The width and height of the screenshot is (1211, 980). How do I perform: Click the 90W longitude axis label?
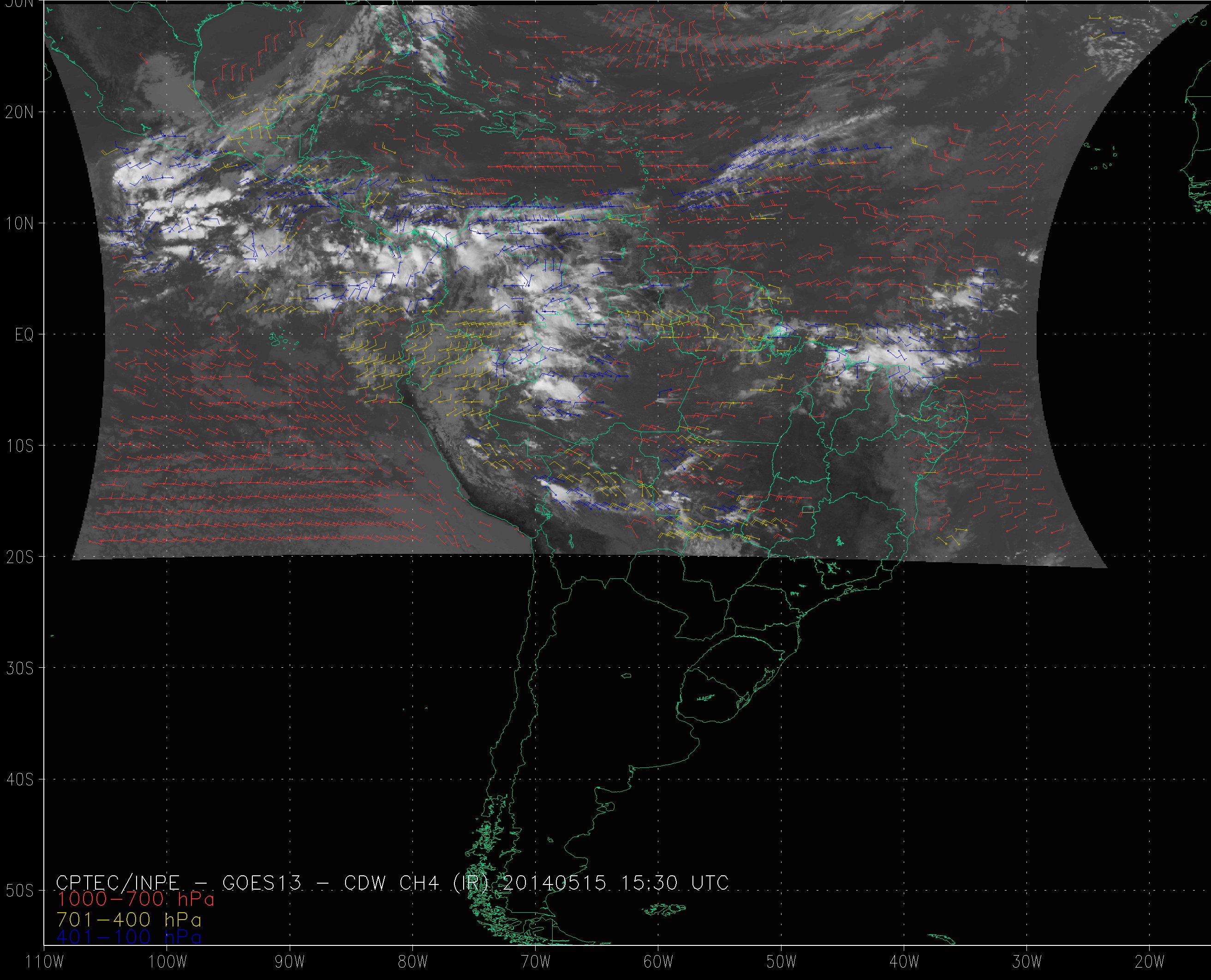pyautogui.click(x=289, y=962)
